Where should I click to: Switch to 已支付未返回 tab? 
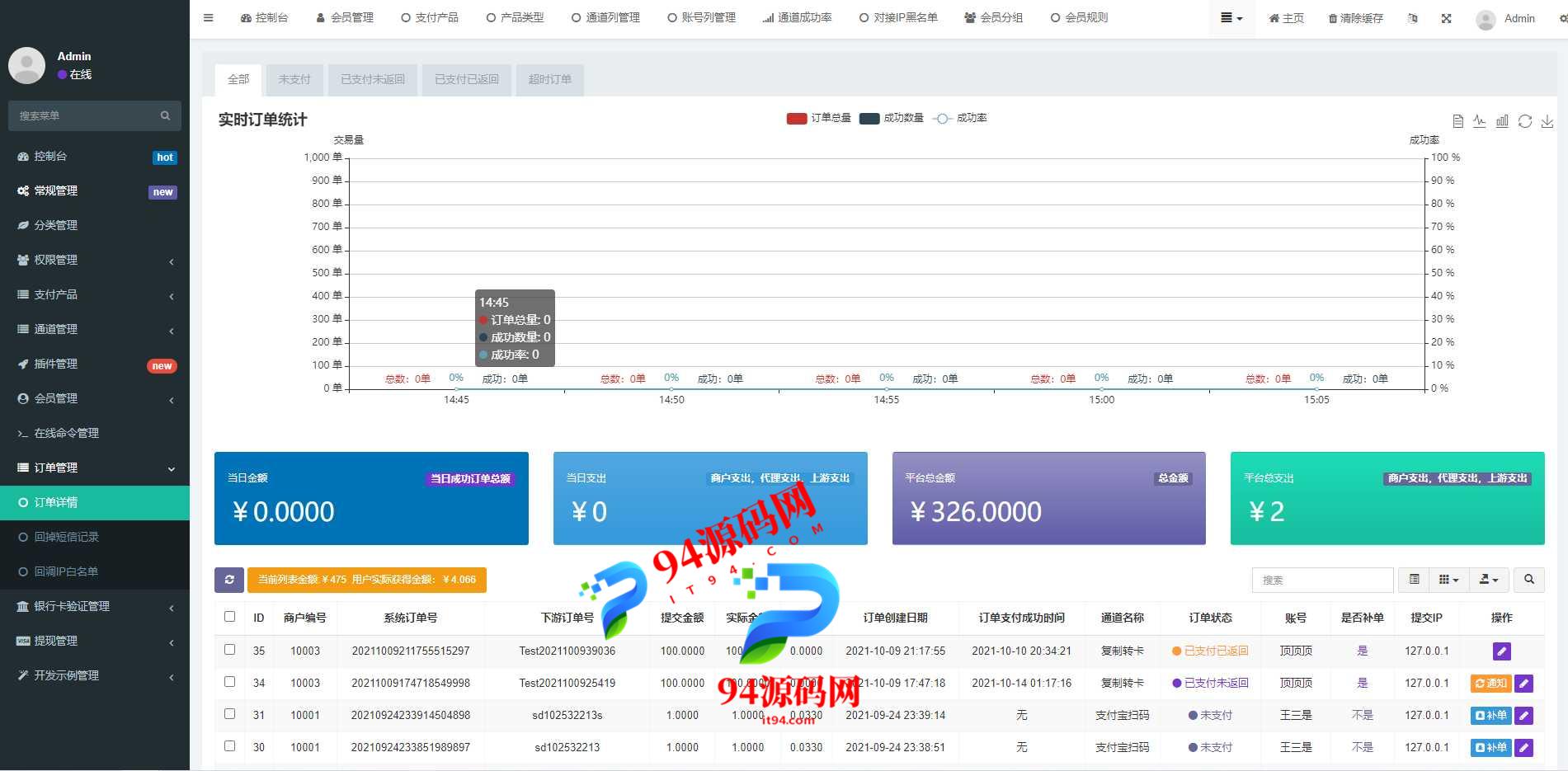tap(373, 80)
